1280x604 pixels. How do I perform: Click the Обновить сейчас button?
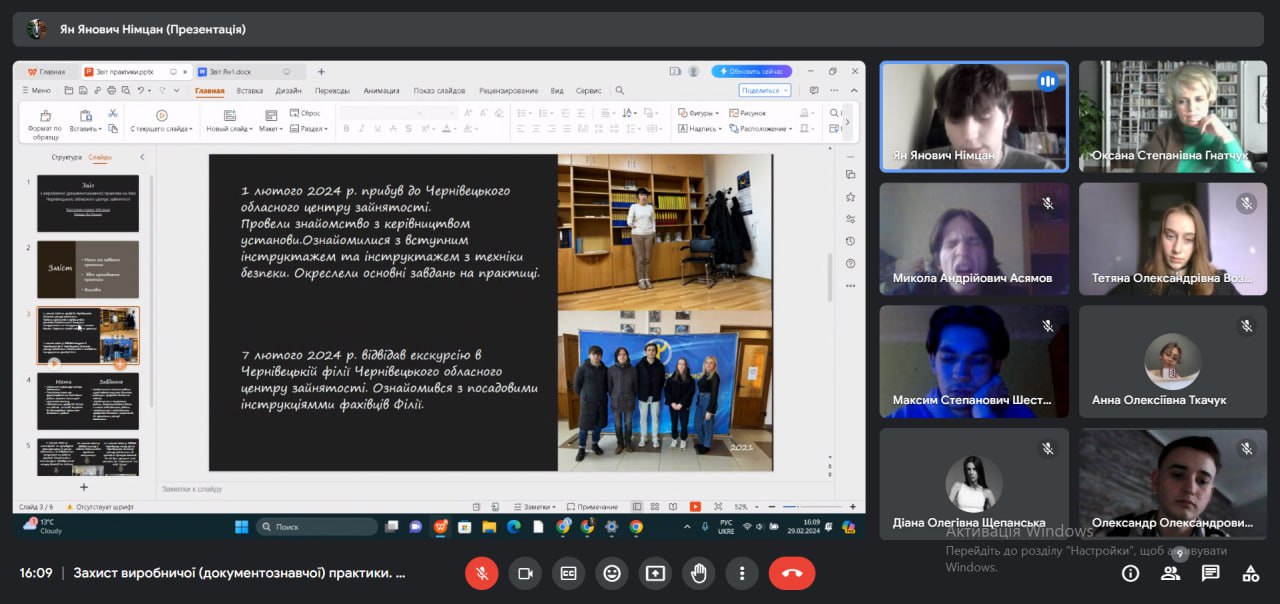pyautogui.click(x=752, y=71)
